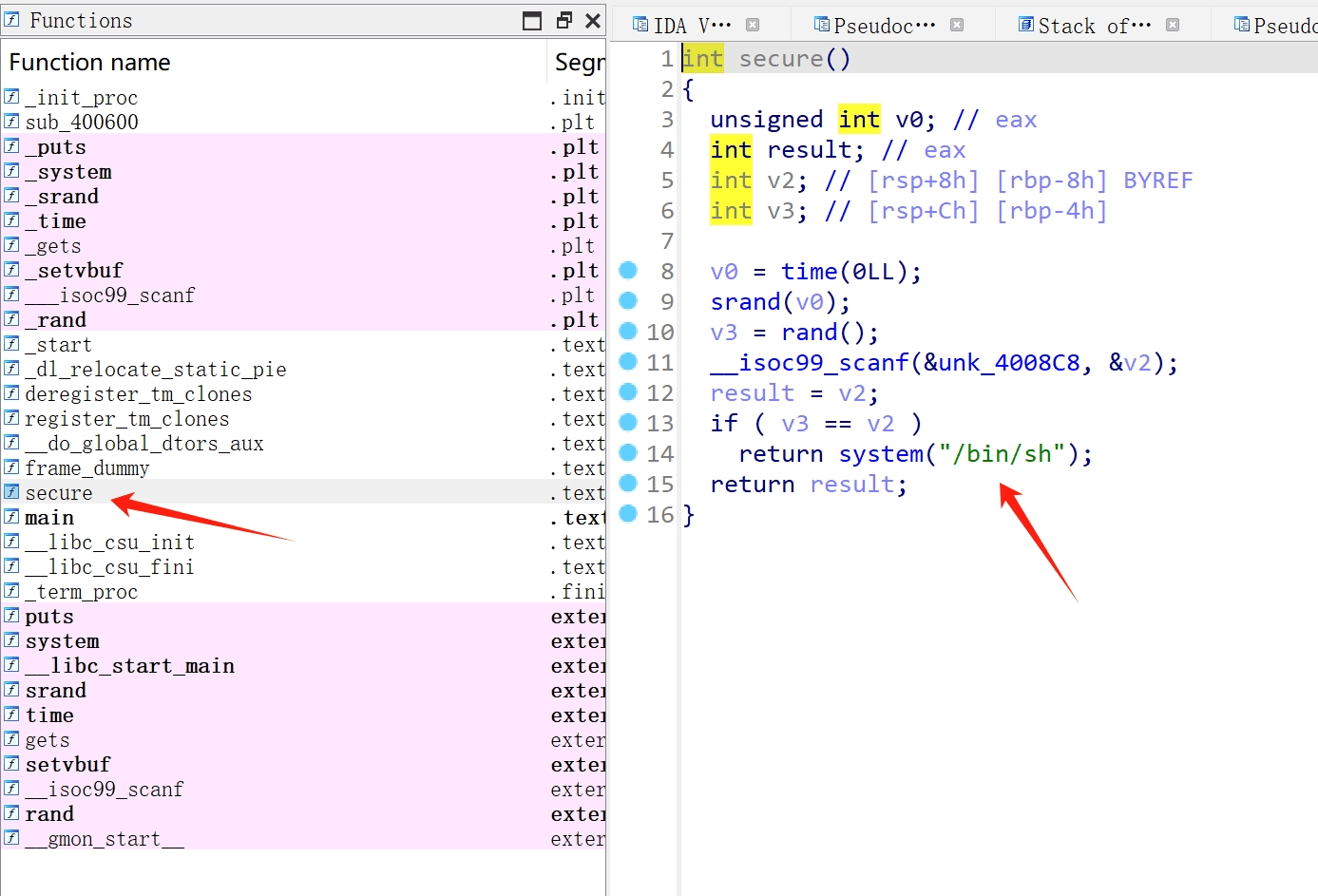Close the Functions panel
The image size is (1318, 896).
[x=593, y=21]
